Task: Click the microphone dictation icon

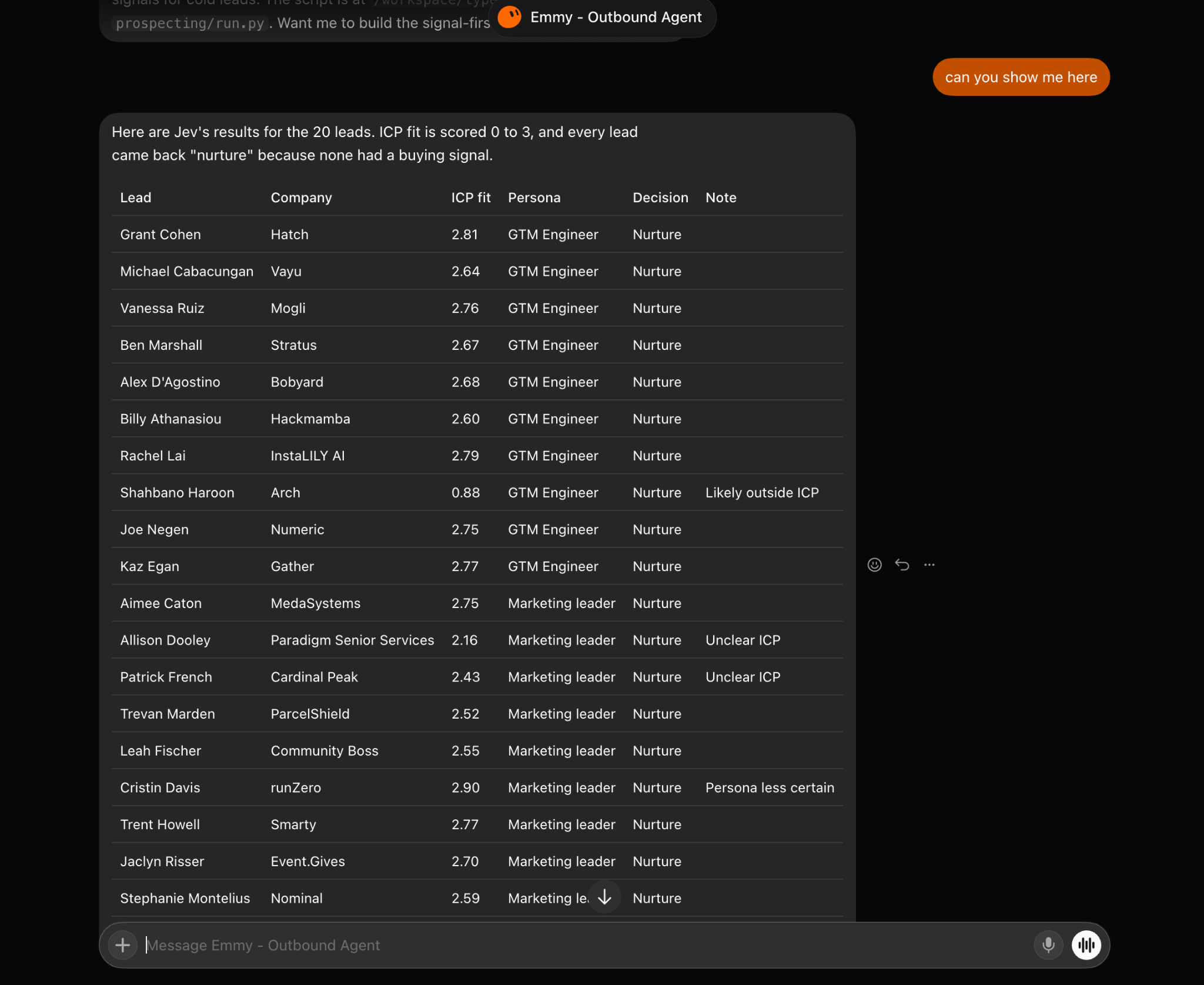Action: 1048,945
